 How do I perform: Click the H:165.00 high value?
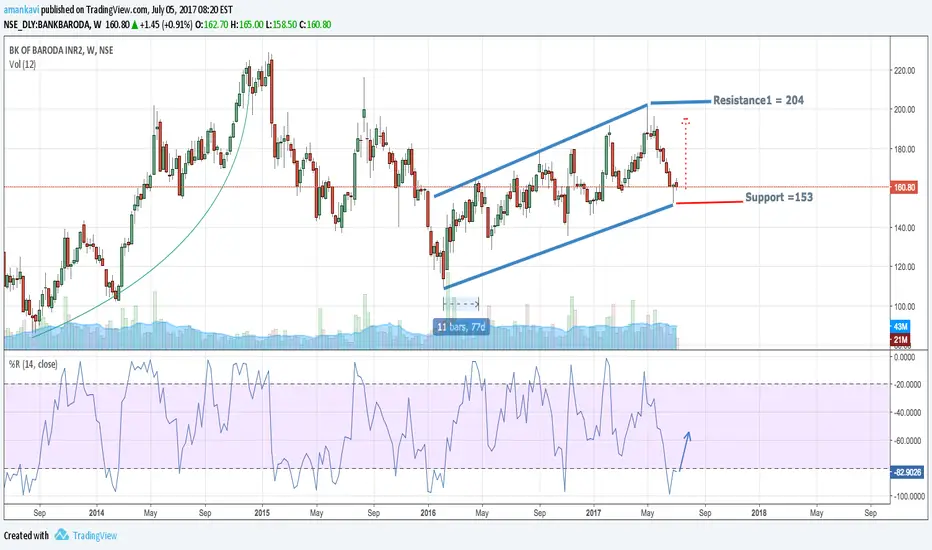click(x=247, y=25)
